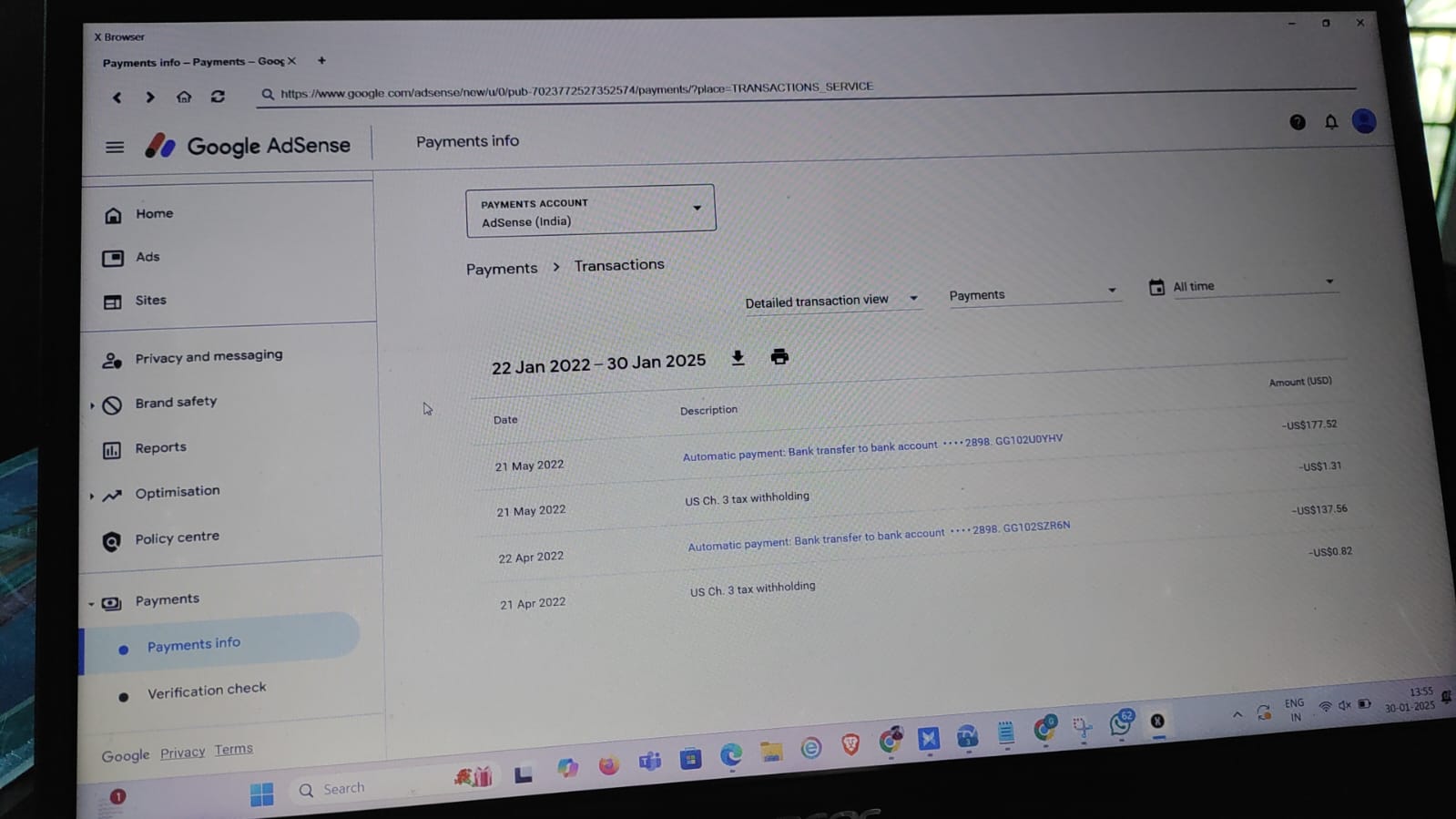Select the -US$137.56 amount
The image size is (1456, 819).
pos(1319,509)
